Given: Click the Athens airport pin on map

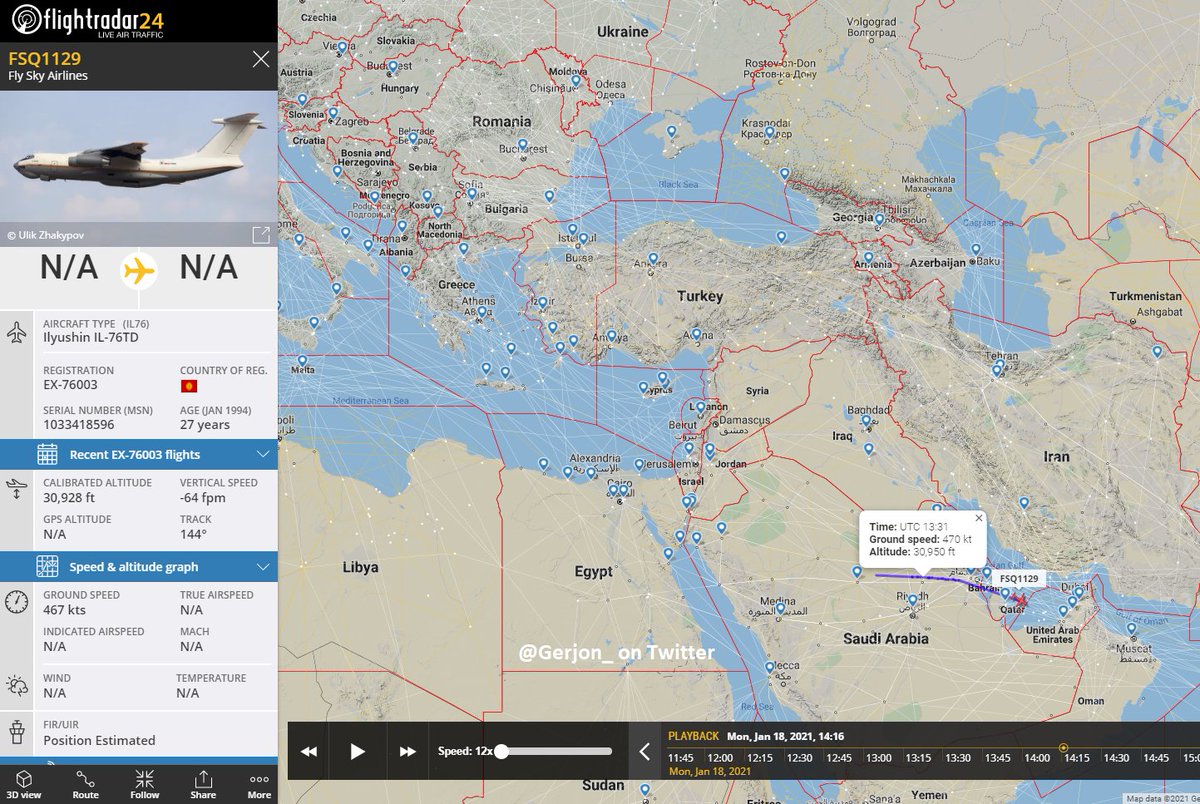Looking at the screenshot, I should click(483, 313).
